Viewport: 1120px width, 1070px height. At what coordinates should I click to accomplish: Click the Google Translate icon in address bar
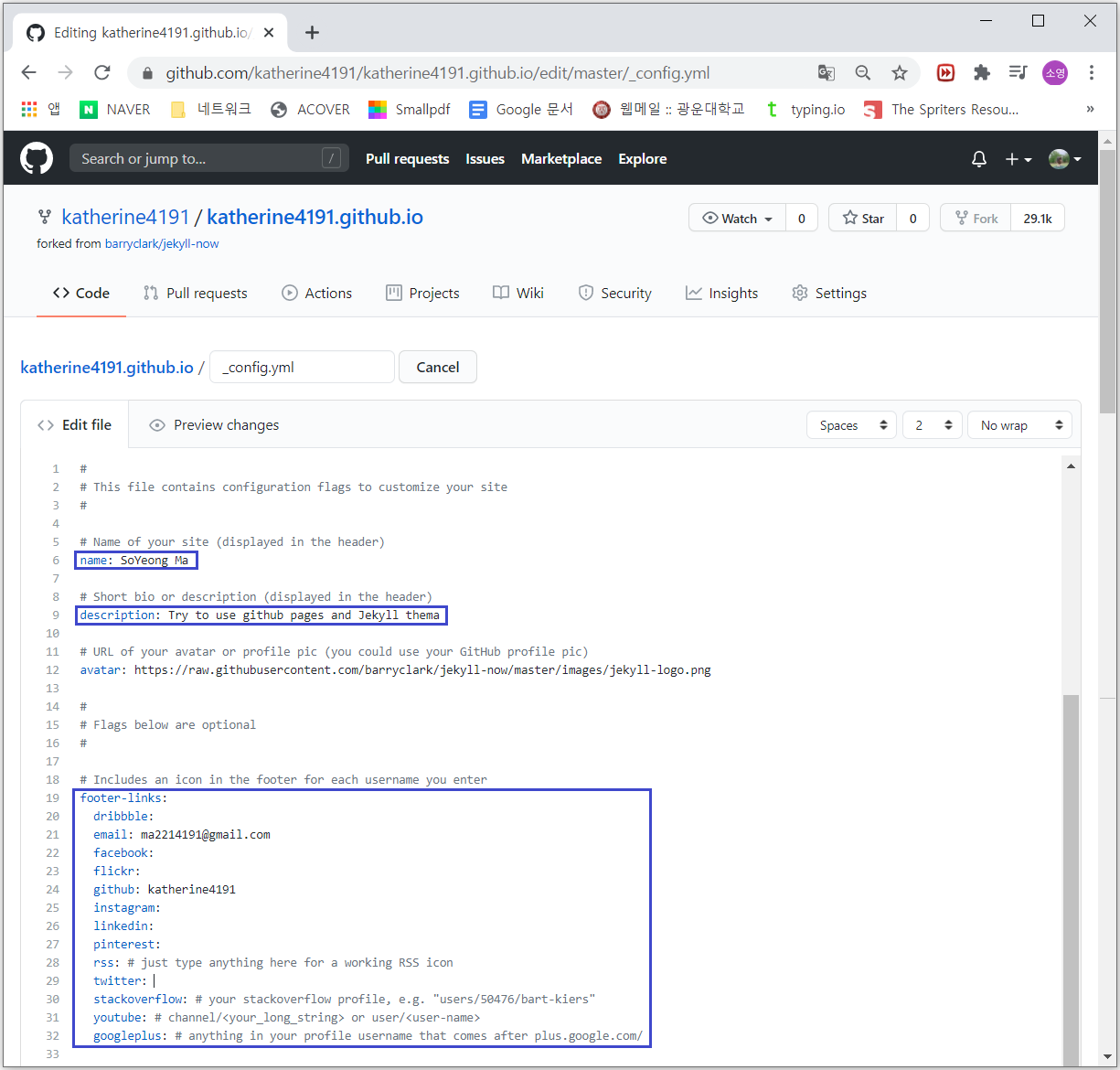[x=827, y=72]
